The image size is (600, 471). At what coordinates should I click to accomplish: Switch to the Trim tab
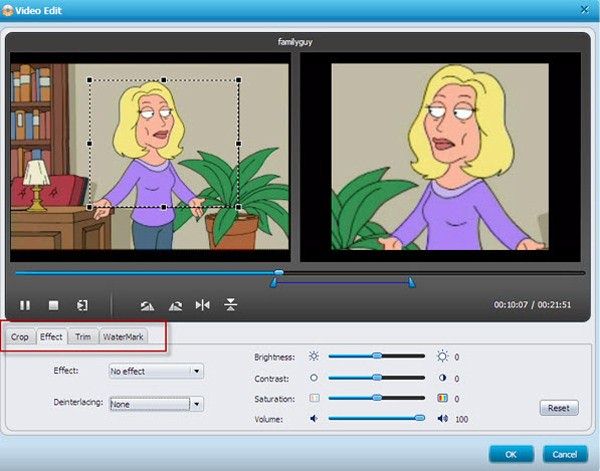pyautogui.click(x=83, y=337)
